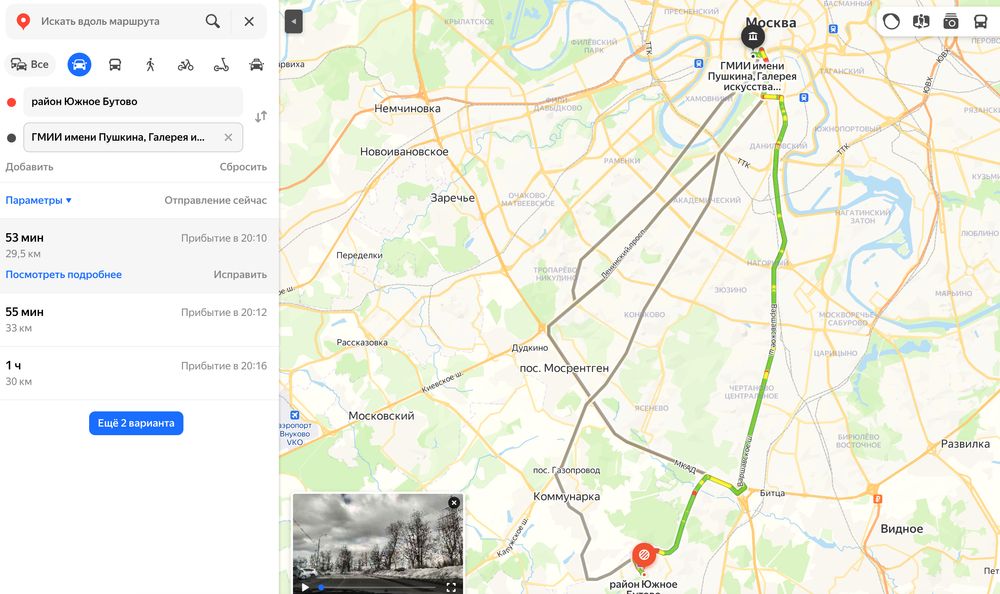Click 'Исправить' to report a fix
This screenshot has height=594, width=1000.
pos(240,274)
